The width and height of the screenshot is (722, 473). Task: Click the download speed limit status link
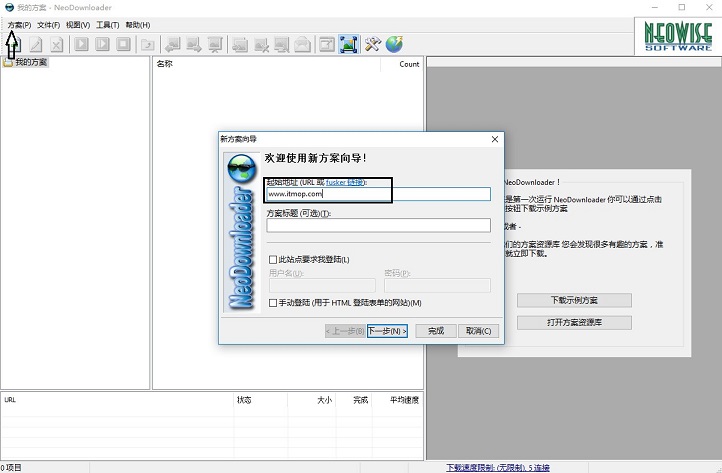[x=498, y=467]
